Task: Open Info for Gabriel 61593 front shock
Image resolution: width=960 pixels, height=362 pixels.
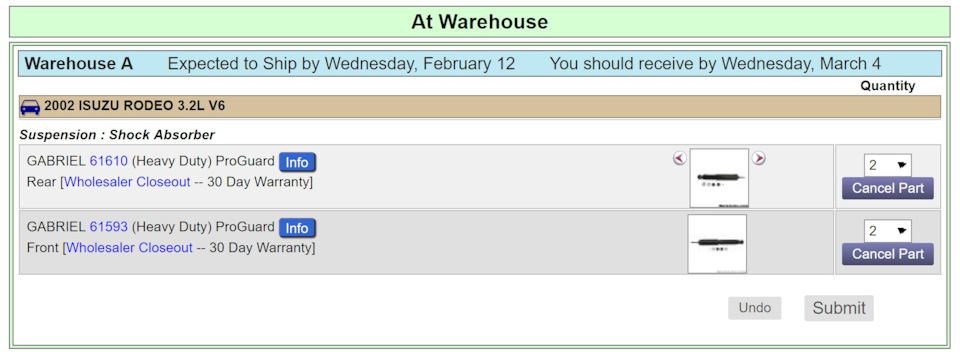Action: (298, 228)
